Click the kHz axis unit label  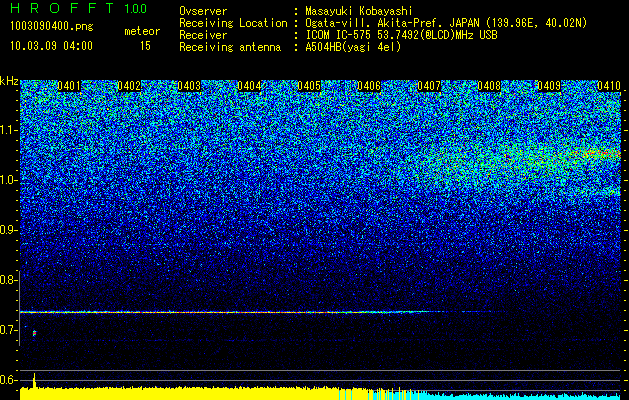(9, 81)
